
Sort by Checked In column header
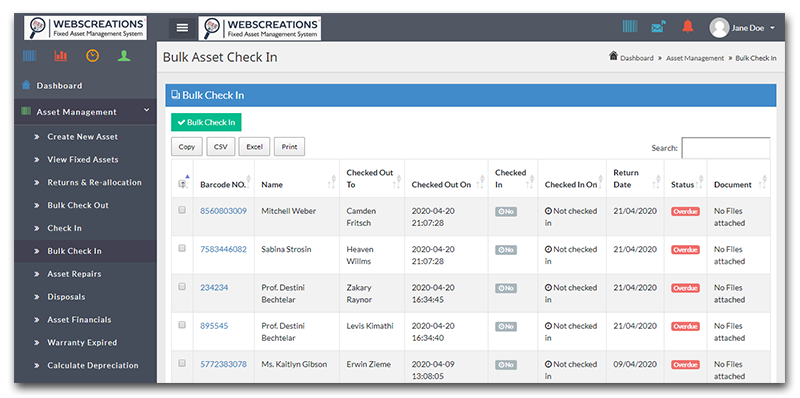(x=513, y=179)
